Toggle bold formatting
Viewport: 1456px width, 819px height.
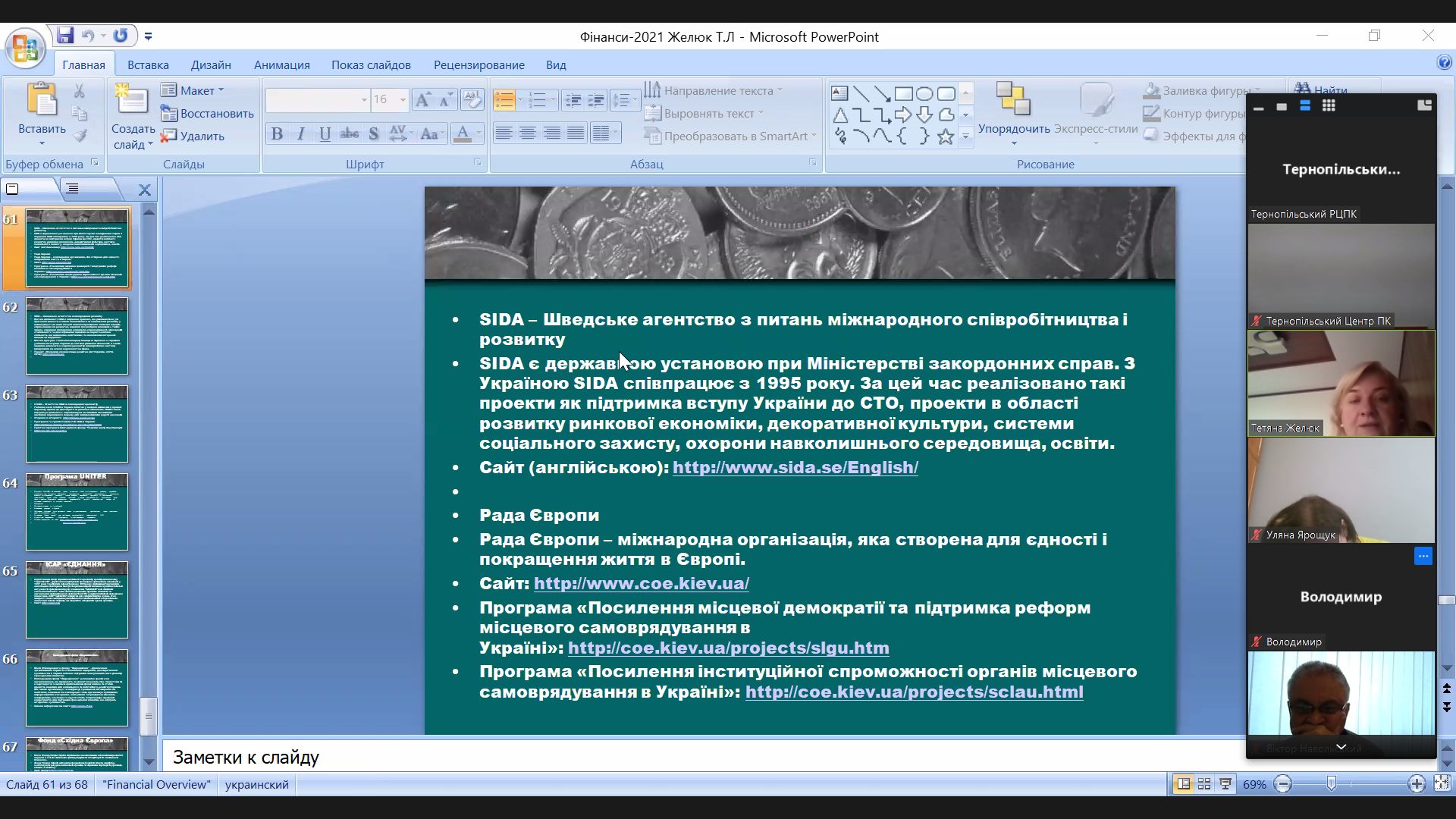pos(277,134)
